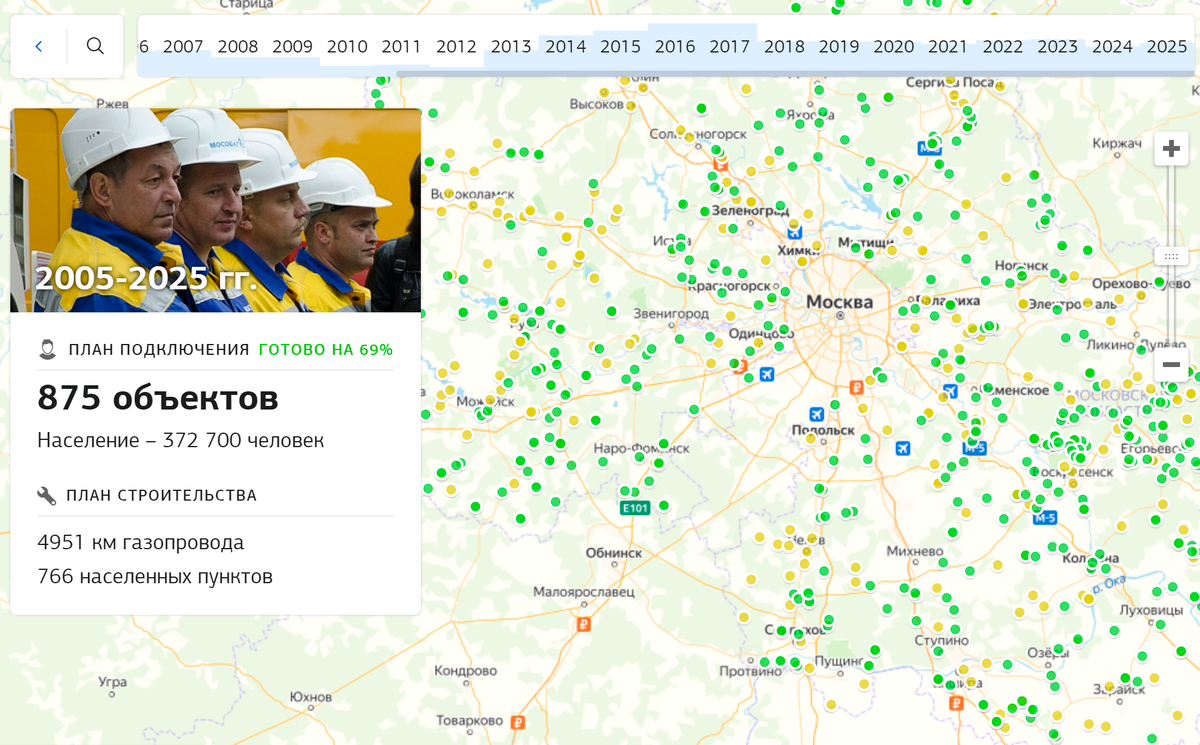Click the wrench icon beside План строительства

(x=47, y=495)
